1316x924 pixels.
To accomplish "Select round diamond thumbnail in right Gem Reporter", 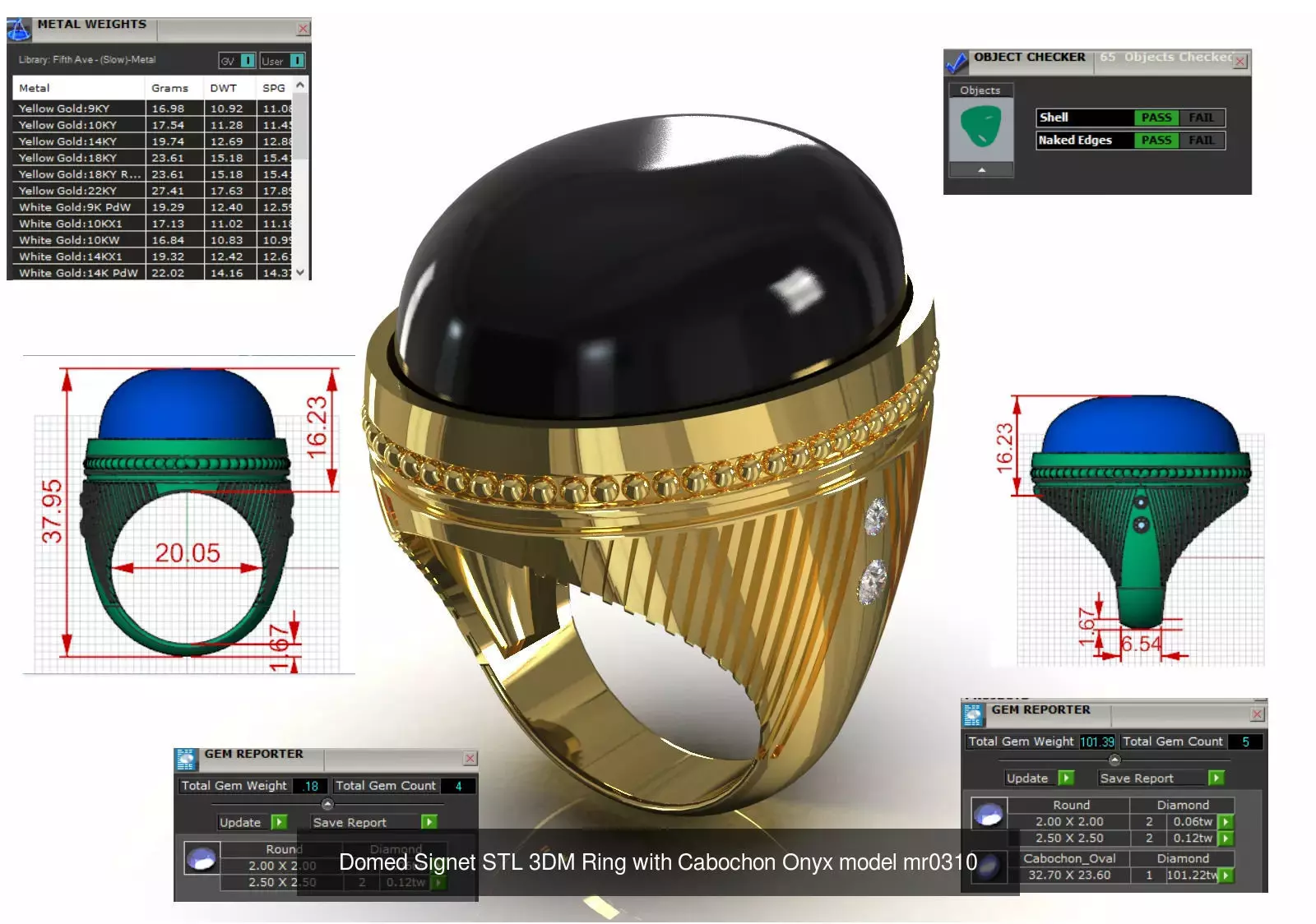I will click(x=988, y=815).
